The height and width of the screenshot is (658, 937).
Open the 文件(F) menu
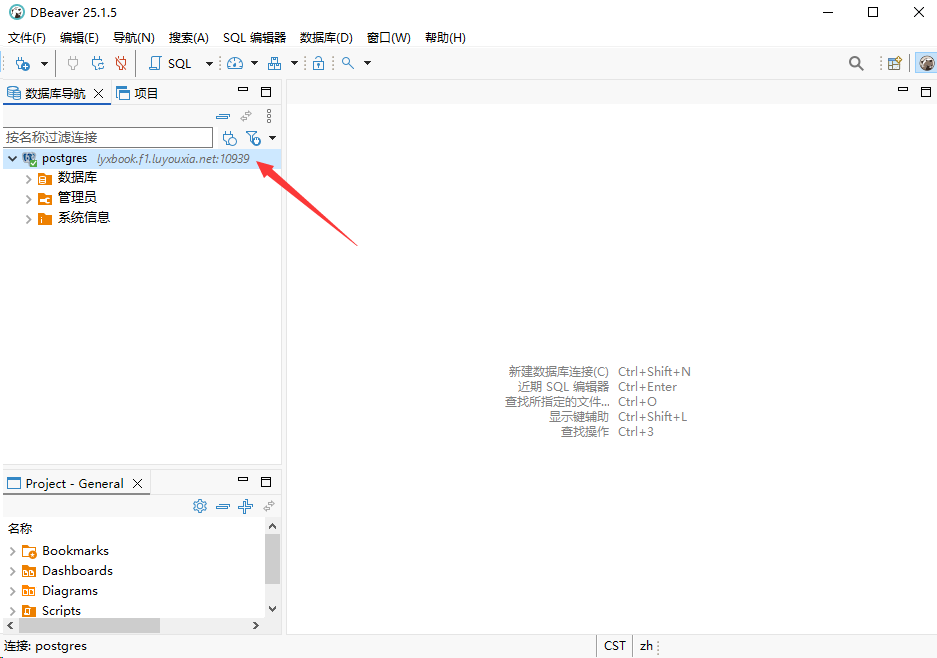coord(27,38)
